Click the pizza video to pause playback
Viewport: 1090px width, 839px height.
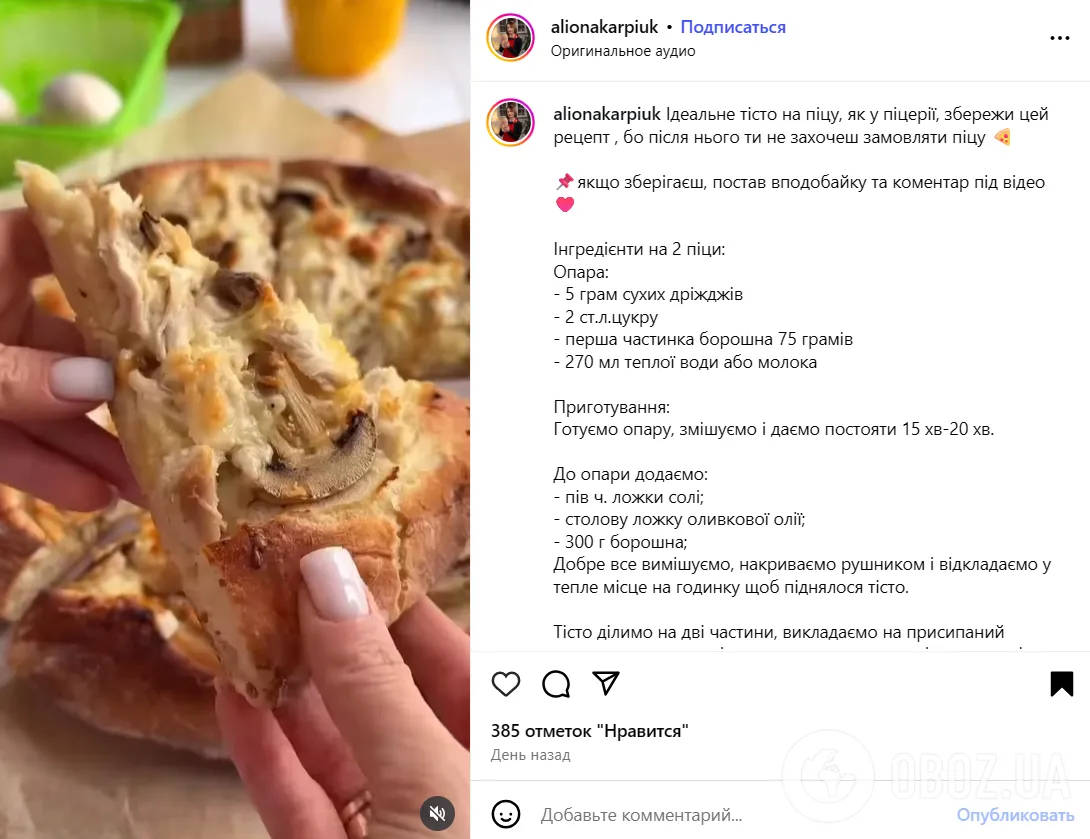pos(235,419)
